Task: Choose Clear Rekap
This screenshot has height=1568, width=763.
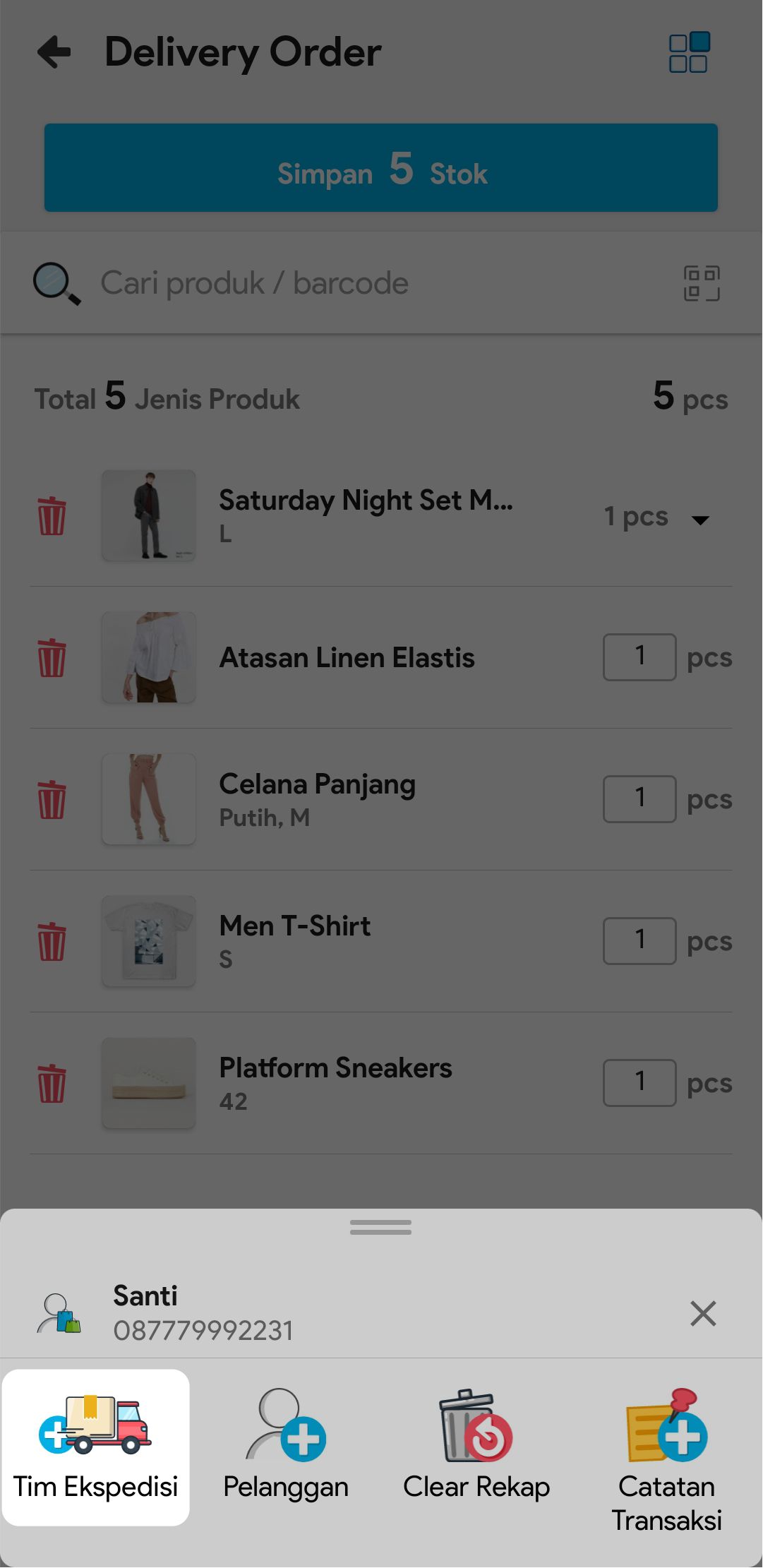Action: tap(476, 1447)
